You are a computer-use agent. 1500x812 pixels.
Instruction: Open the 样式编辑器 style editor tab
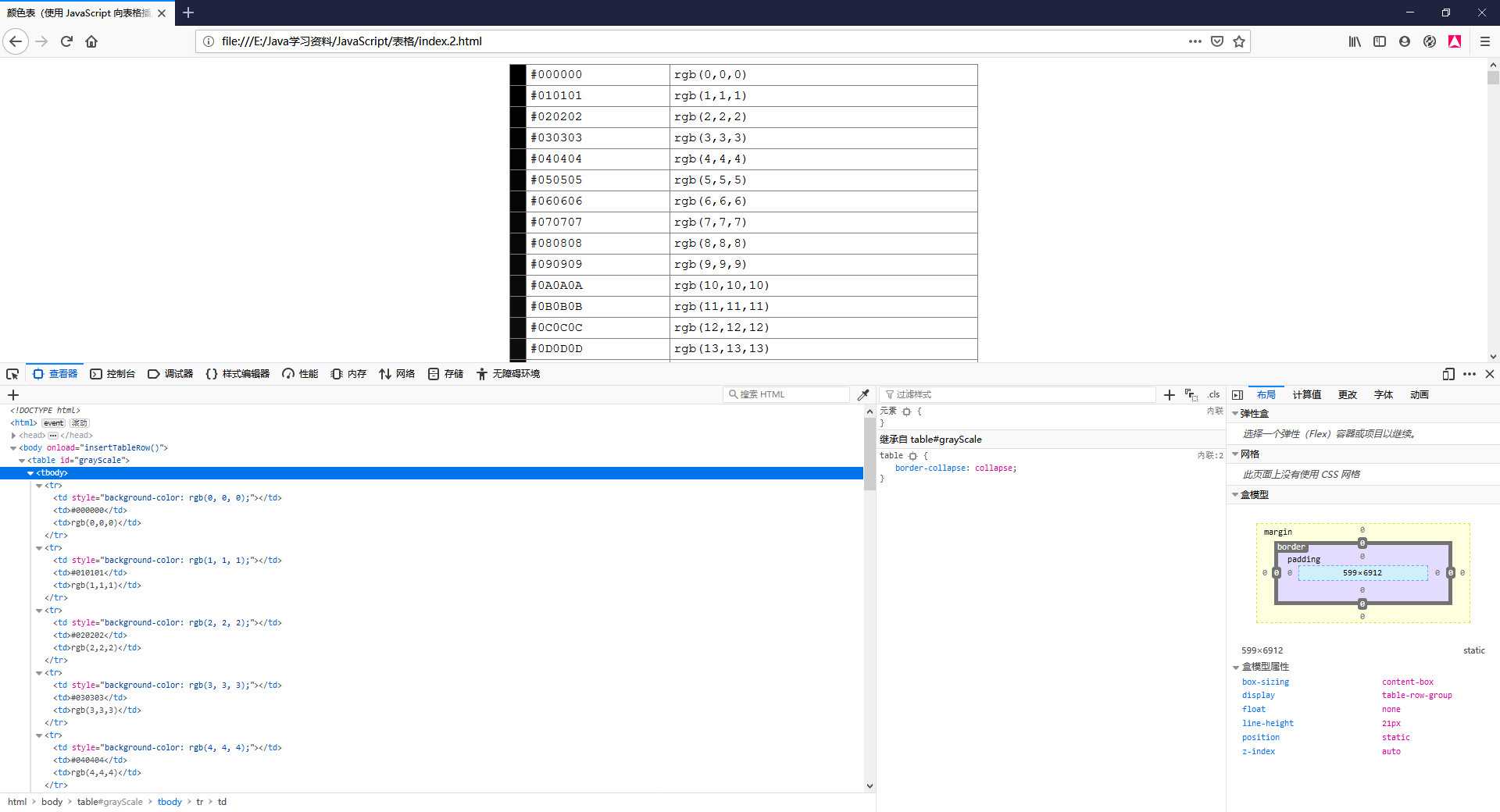tap(237, 374)
